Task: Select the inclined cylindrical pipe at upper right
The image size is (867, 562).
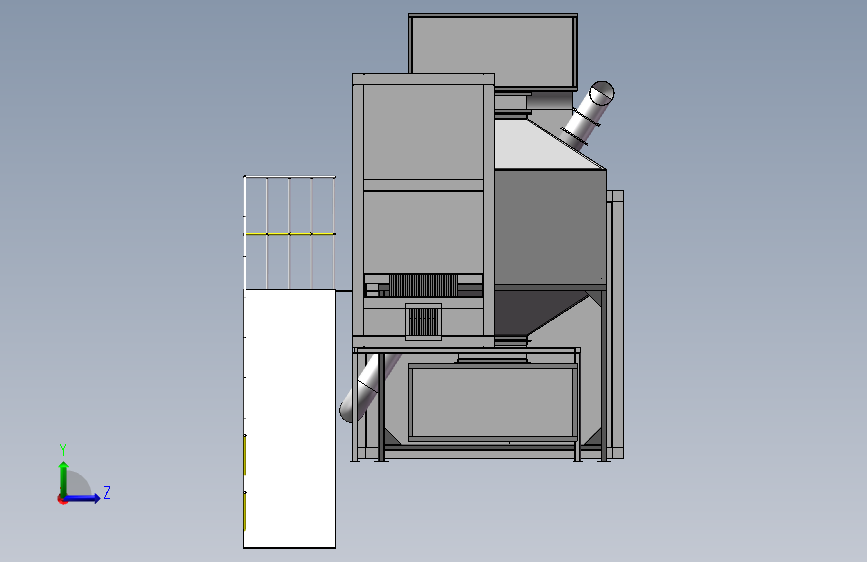Action: click(588, 115)
